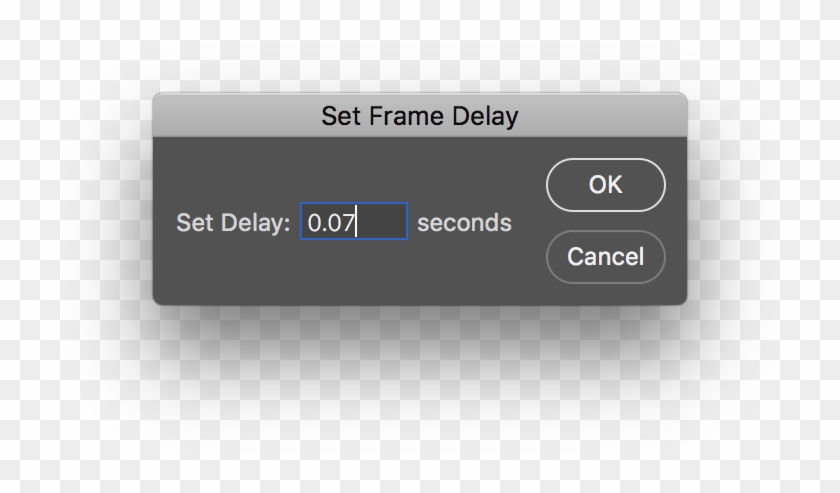
Task: Close dialog without saving via Cancel
Action: click(605, 257)
